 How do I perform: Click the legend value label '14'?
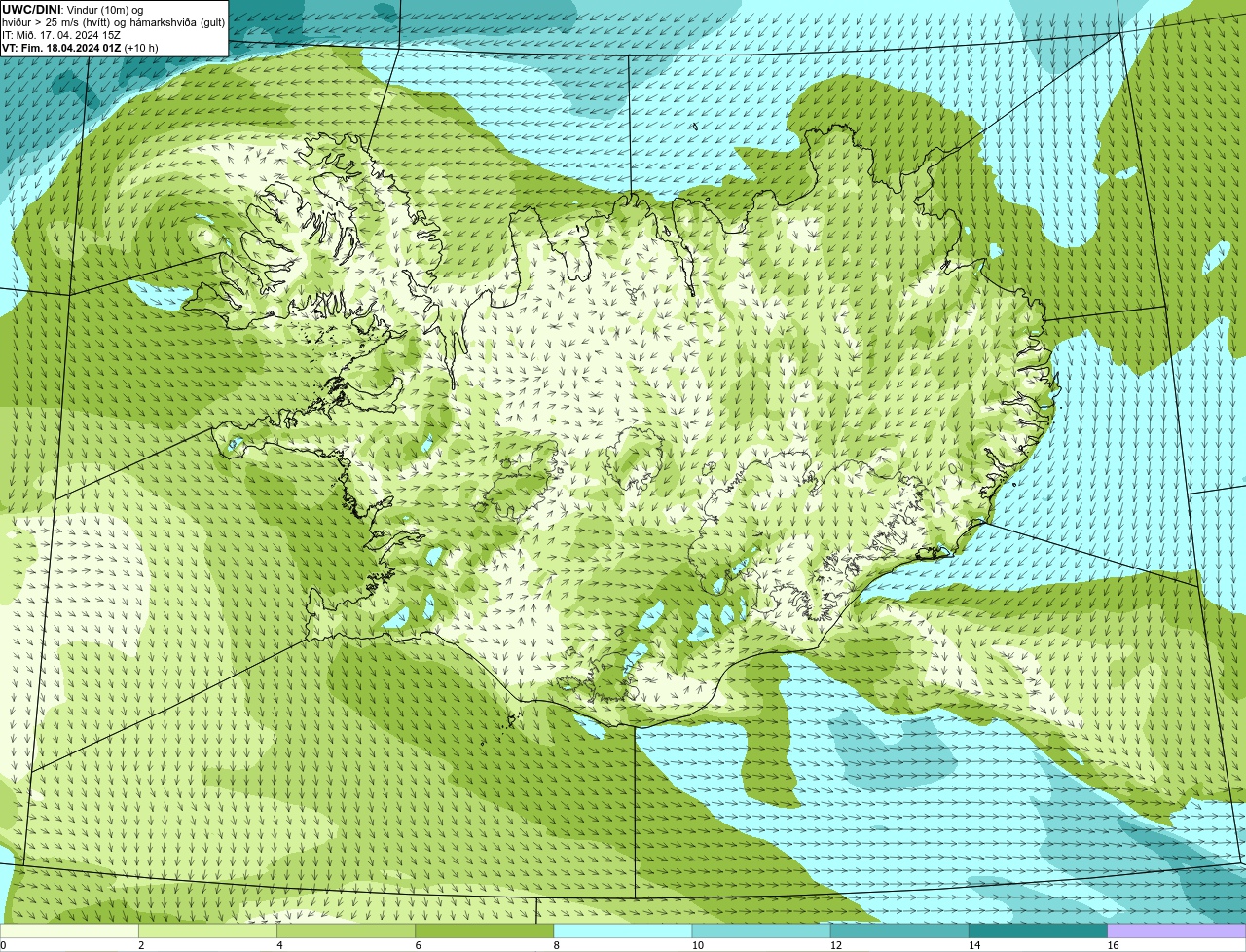[x=973, y=945]
